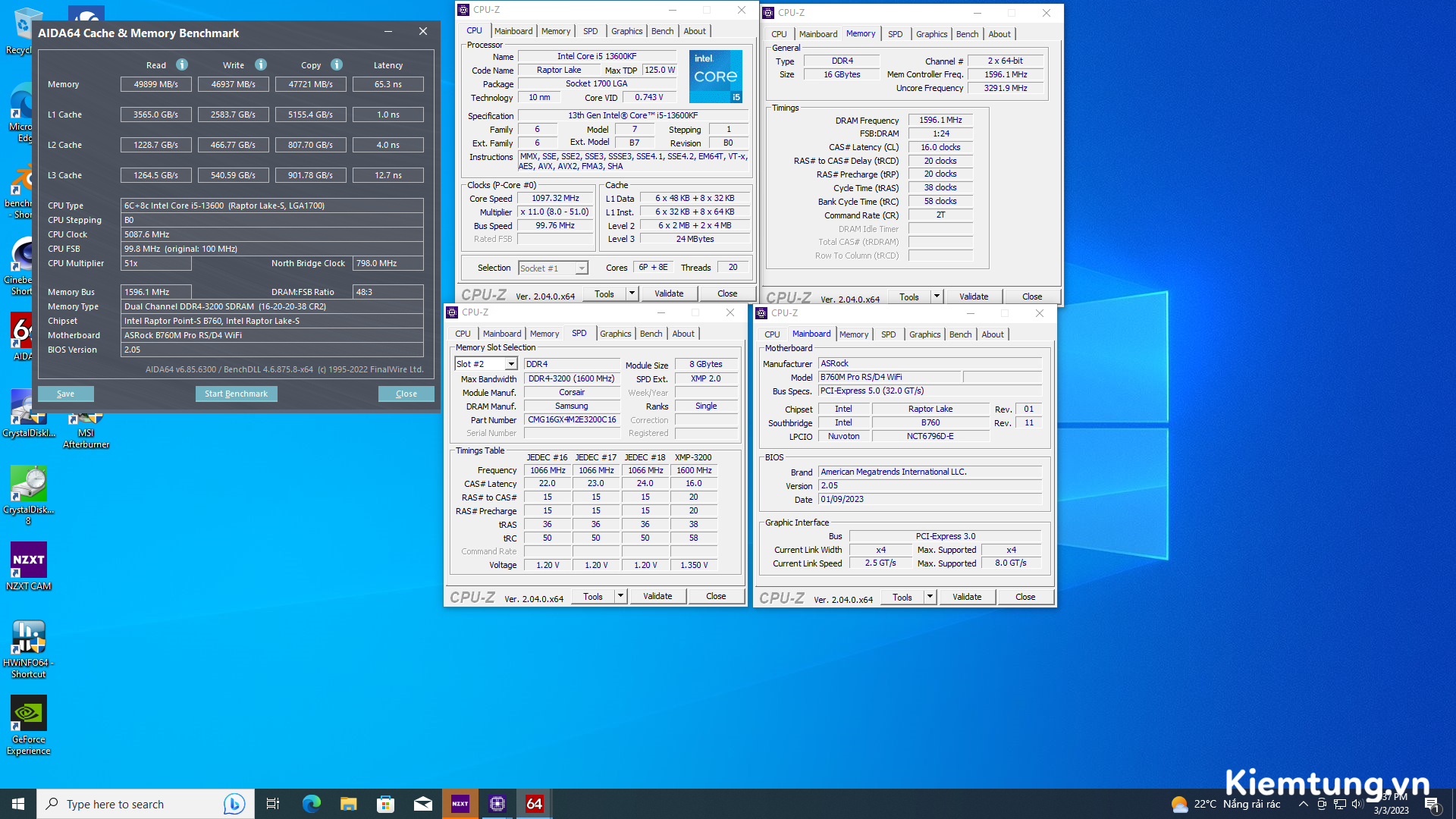Click Validate in CPU-Z CPU window
The height and width of the screenshot is (819, 1456).
(x=669, y=293)
